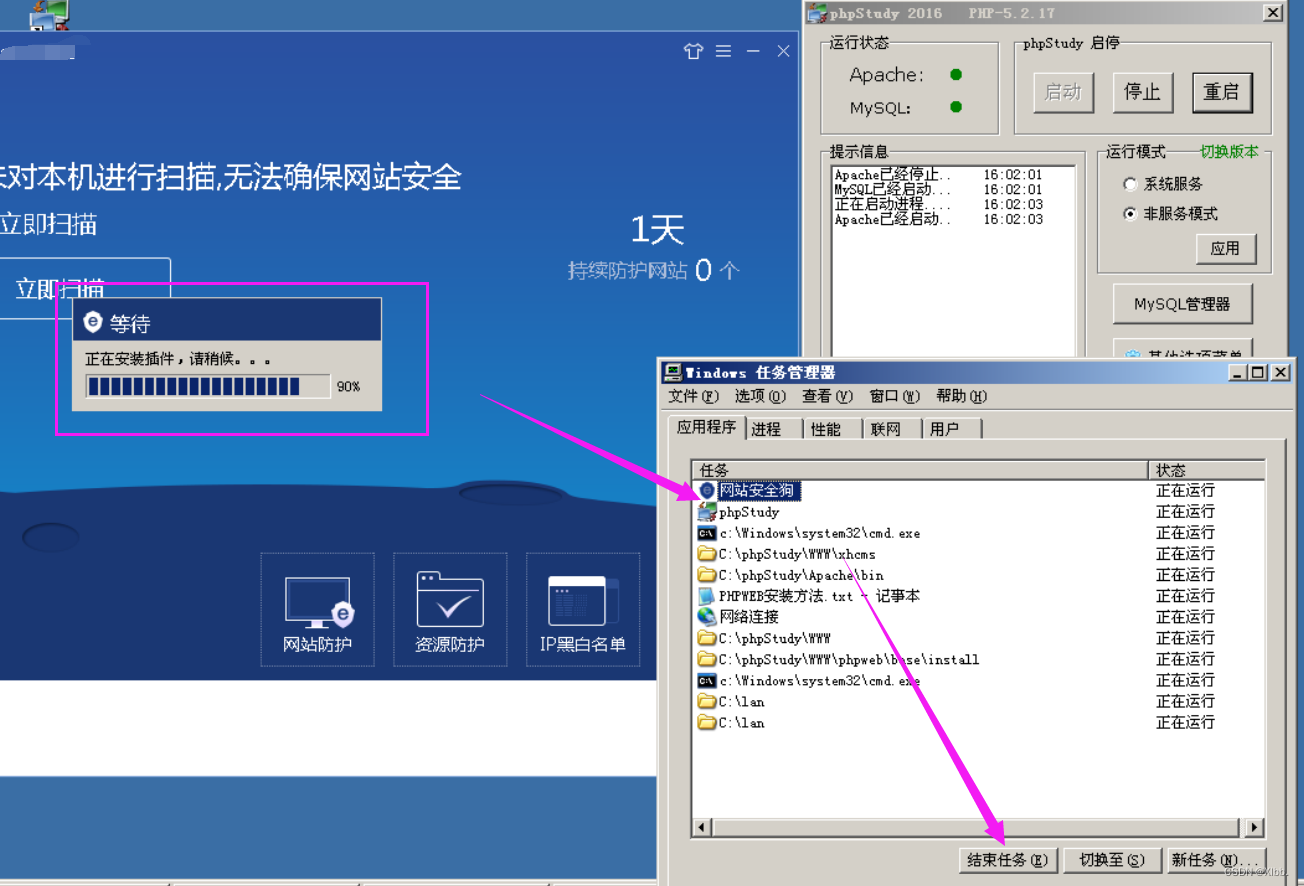Click the 结束任务(E) button
The image size is (1304, 886).
click(x=1006, y=860)
